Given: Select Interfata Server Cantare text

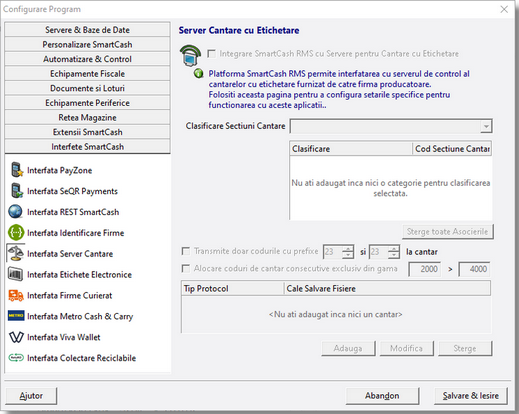Looking at the screenshot, I should tap(70, 254).
